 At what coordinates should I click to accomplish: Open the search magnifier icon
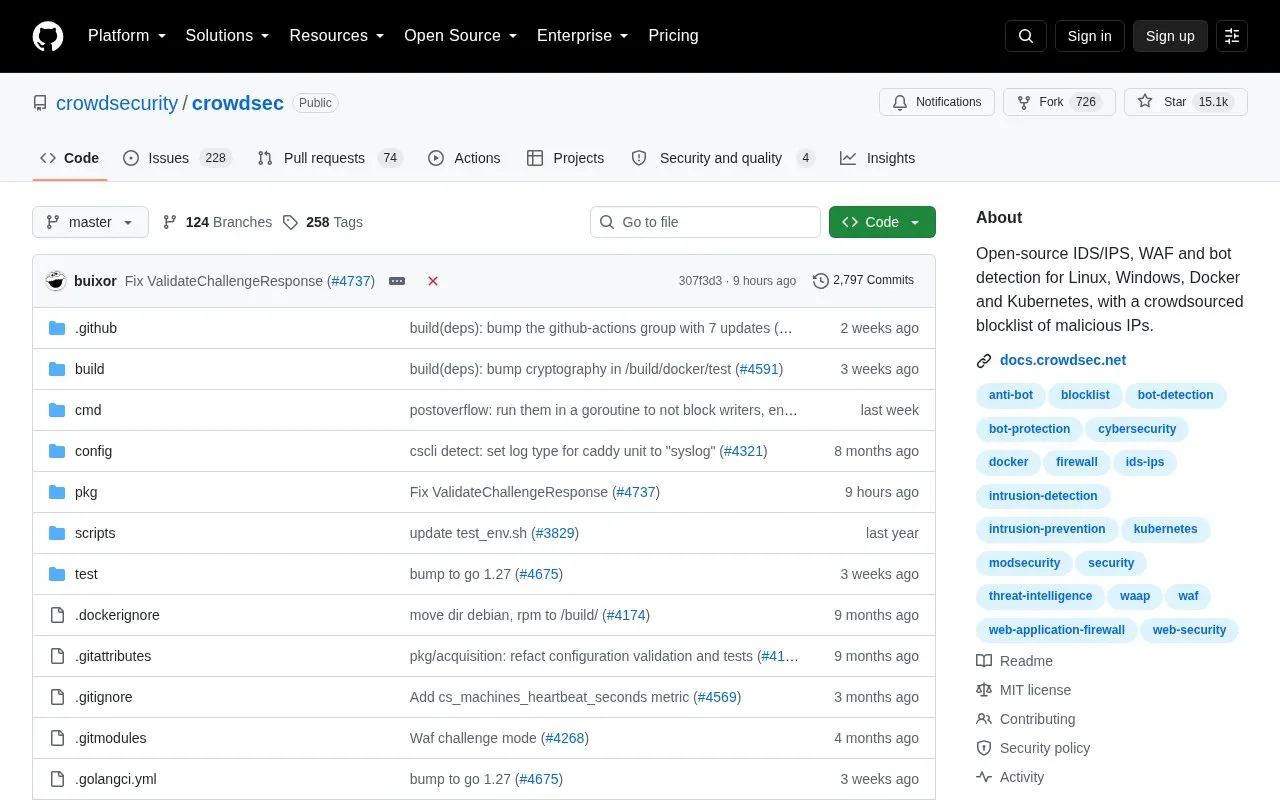(1026, 36)
